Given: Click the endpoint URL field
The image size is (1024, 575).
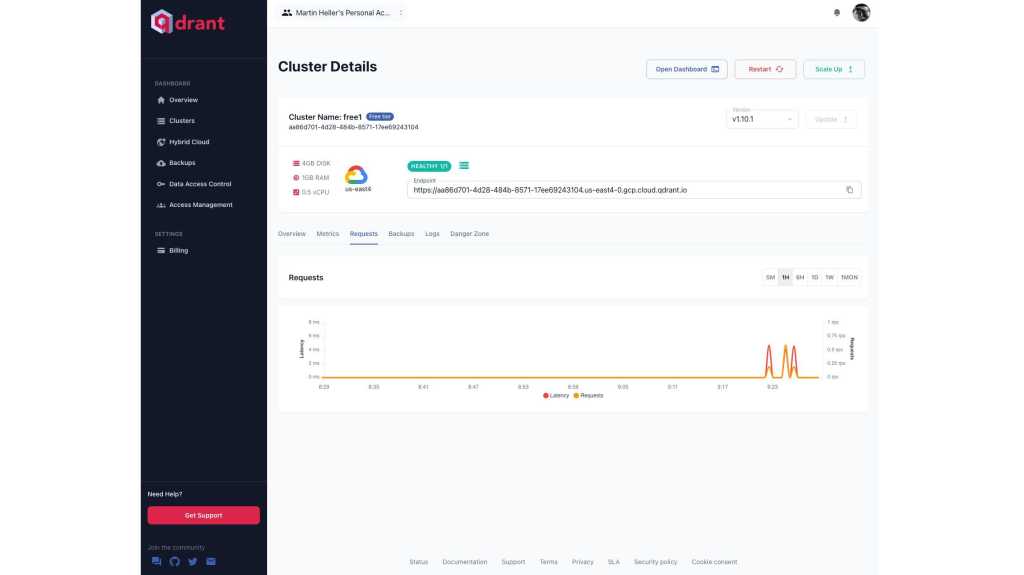Looking at the screenshot, I should pos(620,190).
